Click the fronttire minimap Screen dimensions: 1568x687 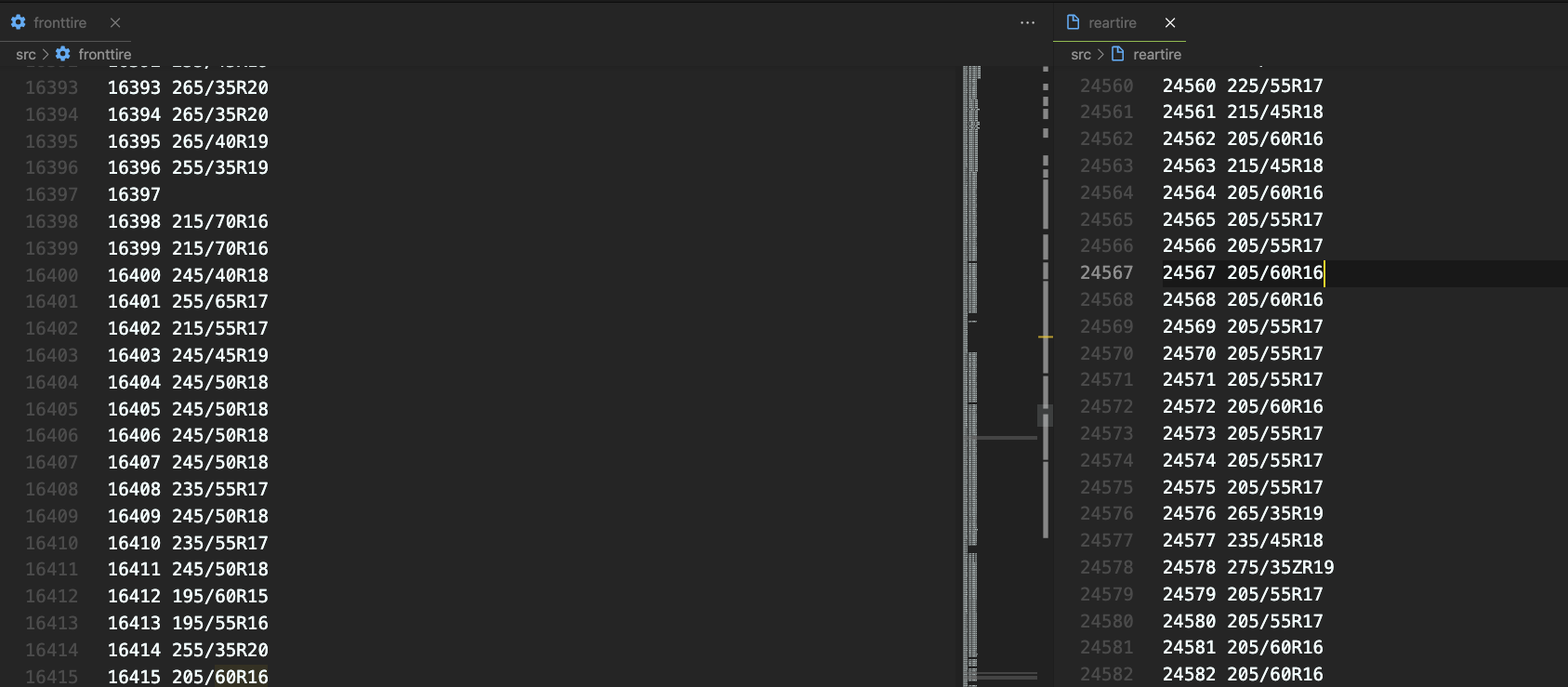1000,377
